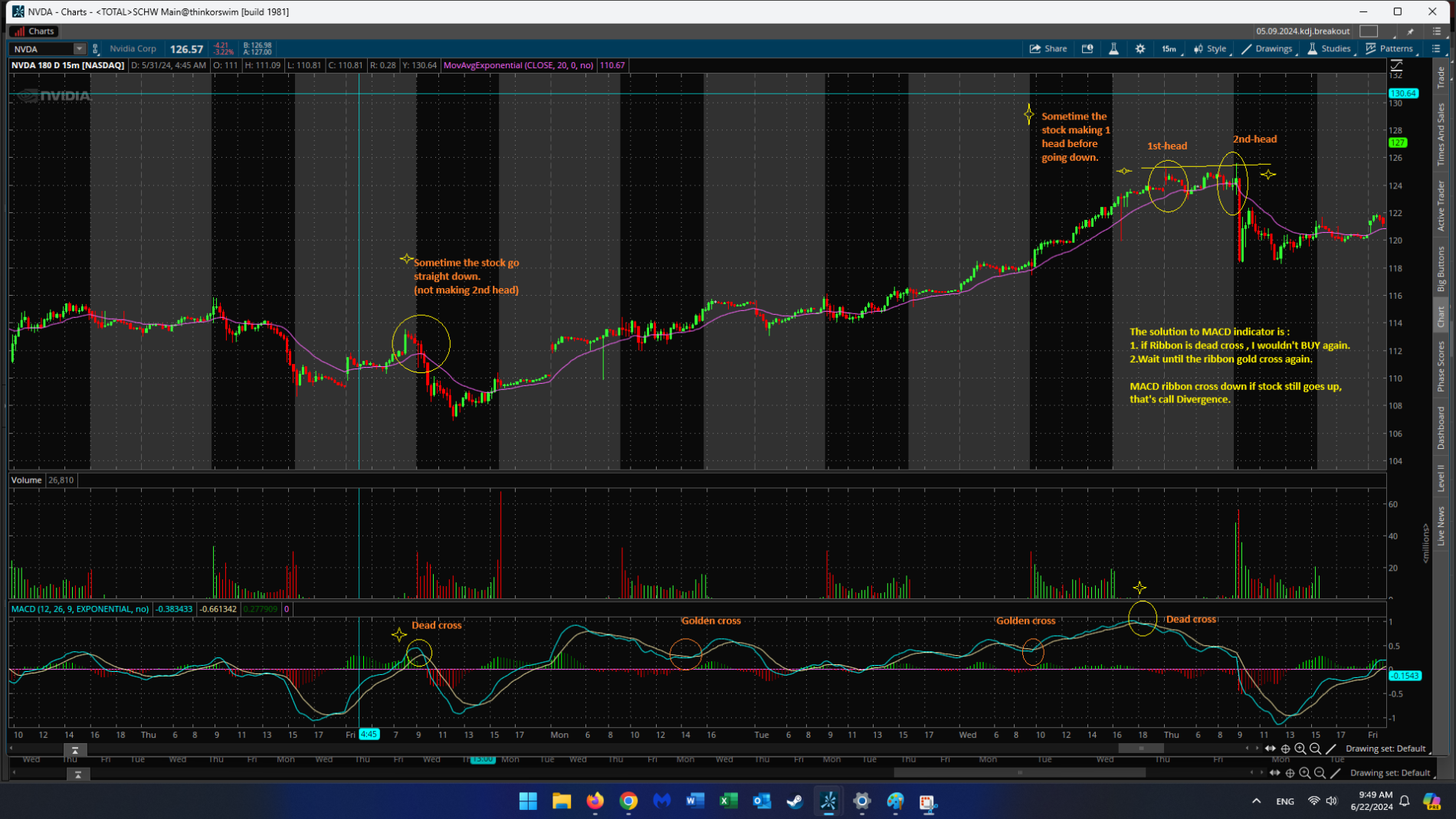Click the lower chart zoom-in magnifier icon
The image size is (1456, 819).
1305,773
